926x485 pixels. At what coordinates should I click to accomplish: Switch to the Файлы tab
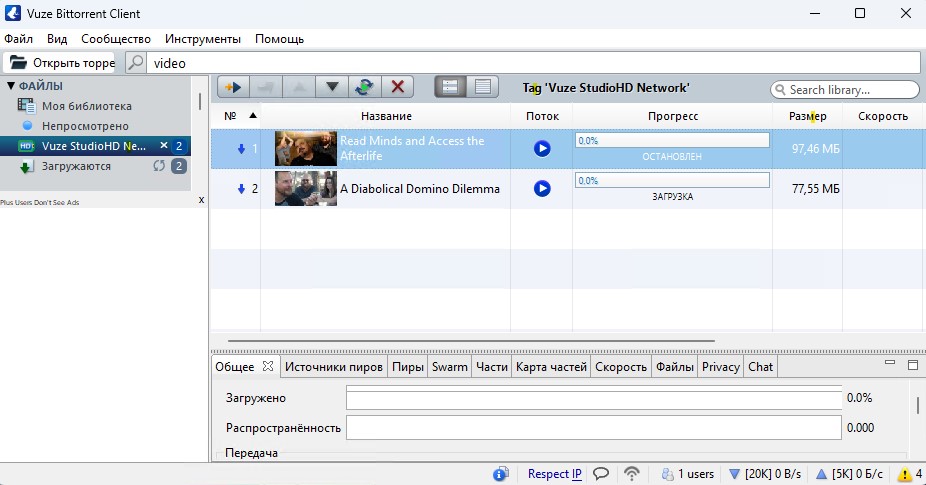[x=674, y=367]
